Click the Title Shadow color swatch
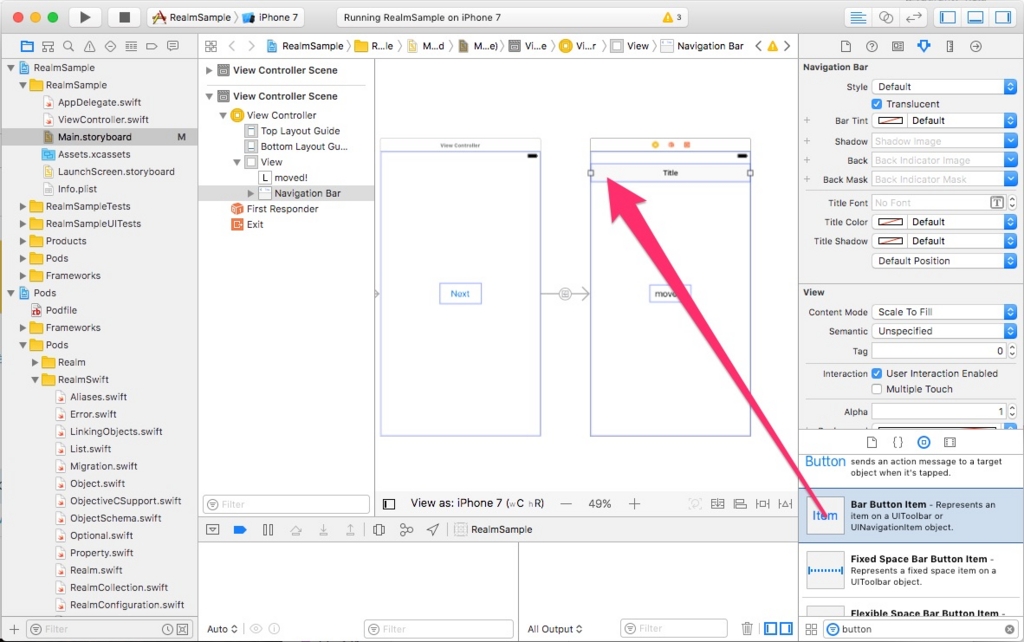The width and height of the screenshot is (1024, 642). [890, 241]
